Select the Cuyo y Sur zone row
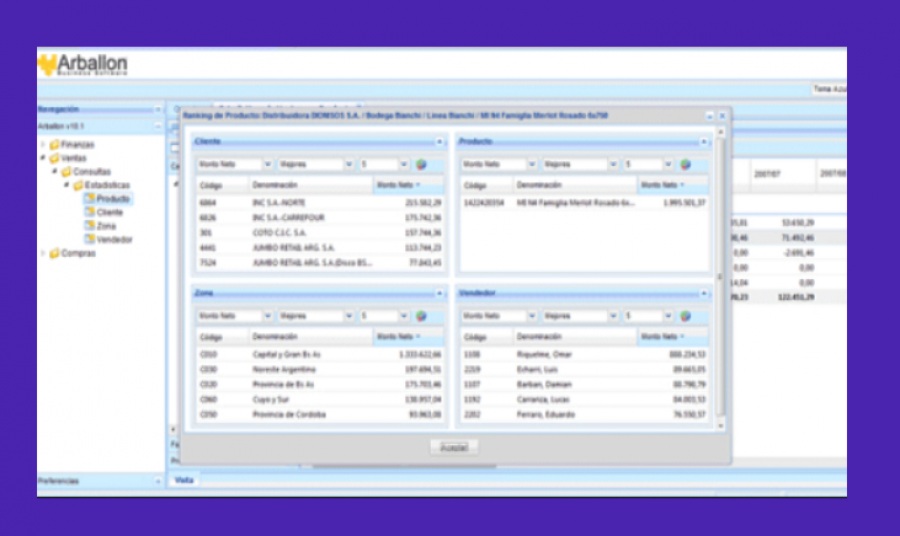 [x=320, y=399]
